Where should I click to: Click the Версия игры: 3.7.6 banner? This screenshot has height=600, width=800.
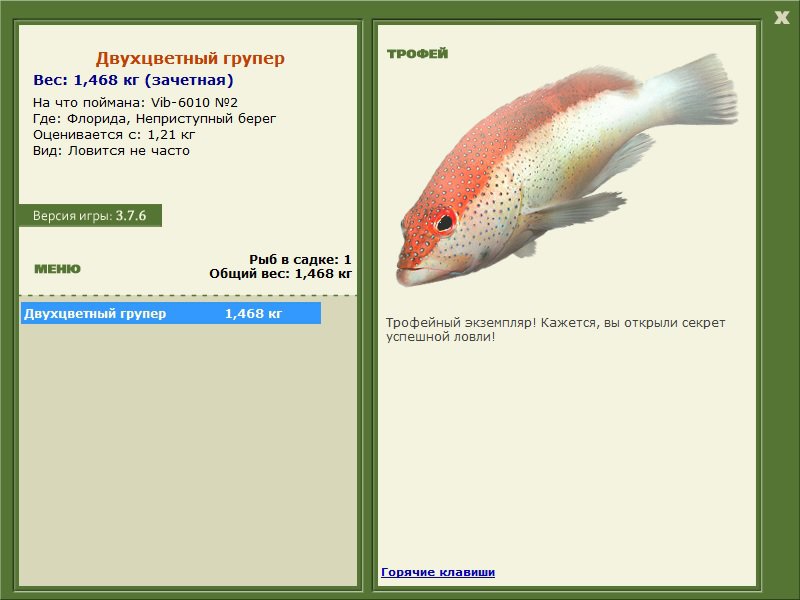coord(90,215)
